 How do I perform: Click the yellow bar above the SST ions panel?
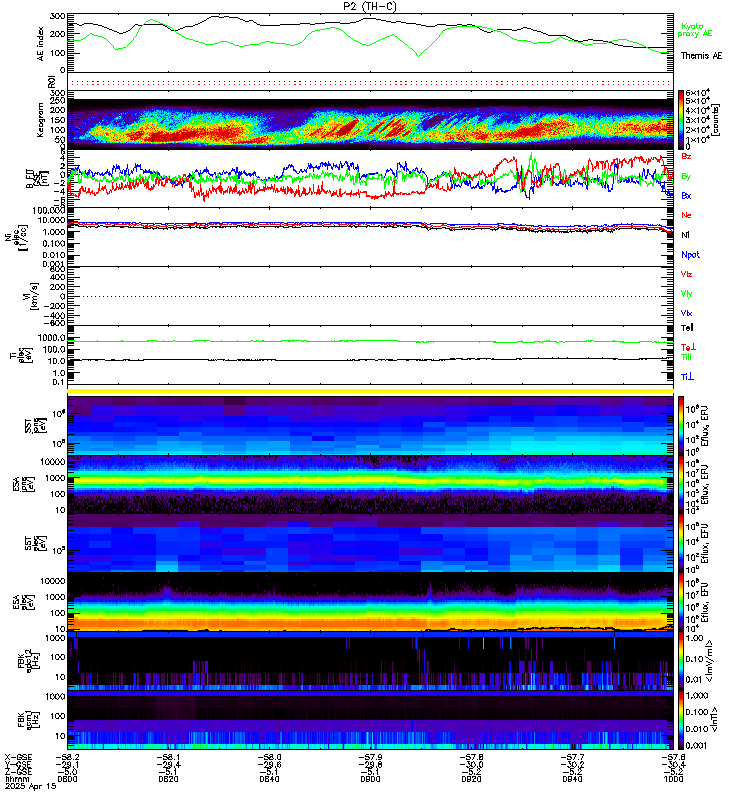click(x=370, y=391)
